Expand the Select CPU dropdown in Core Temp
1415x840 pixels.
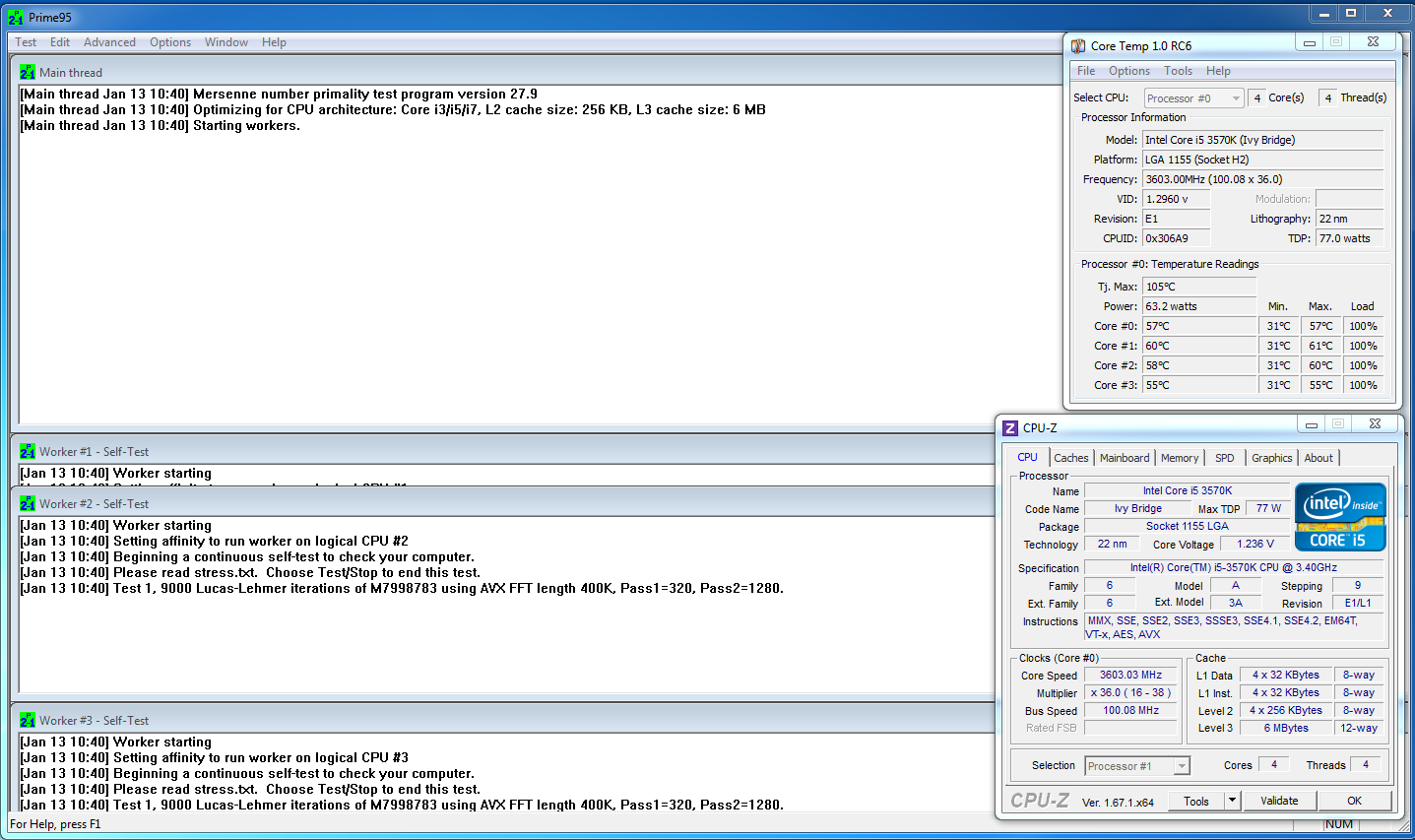[x=1194, y=98]
